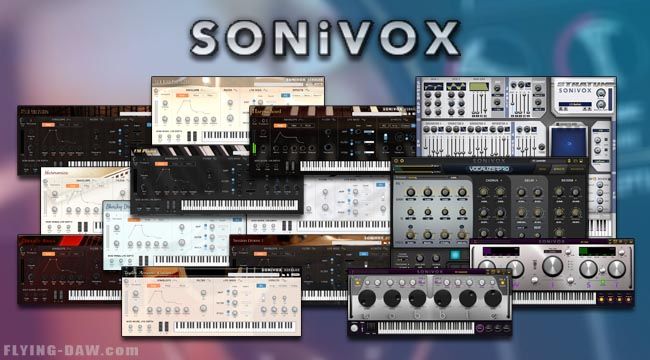Select the orange envelope tab in top cream window
650x360 pixels.
click(182, 95)
